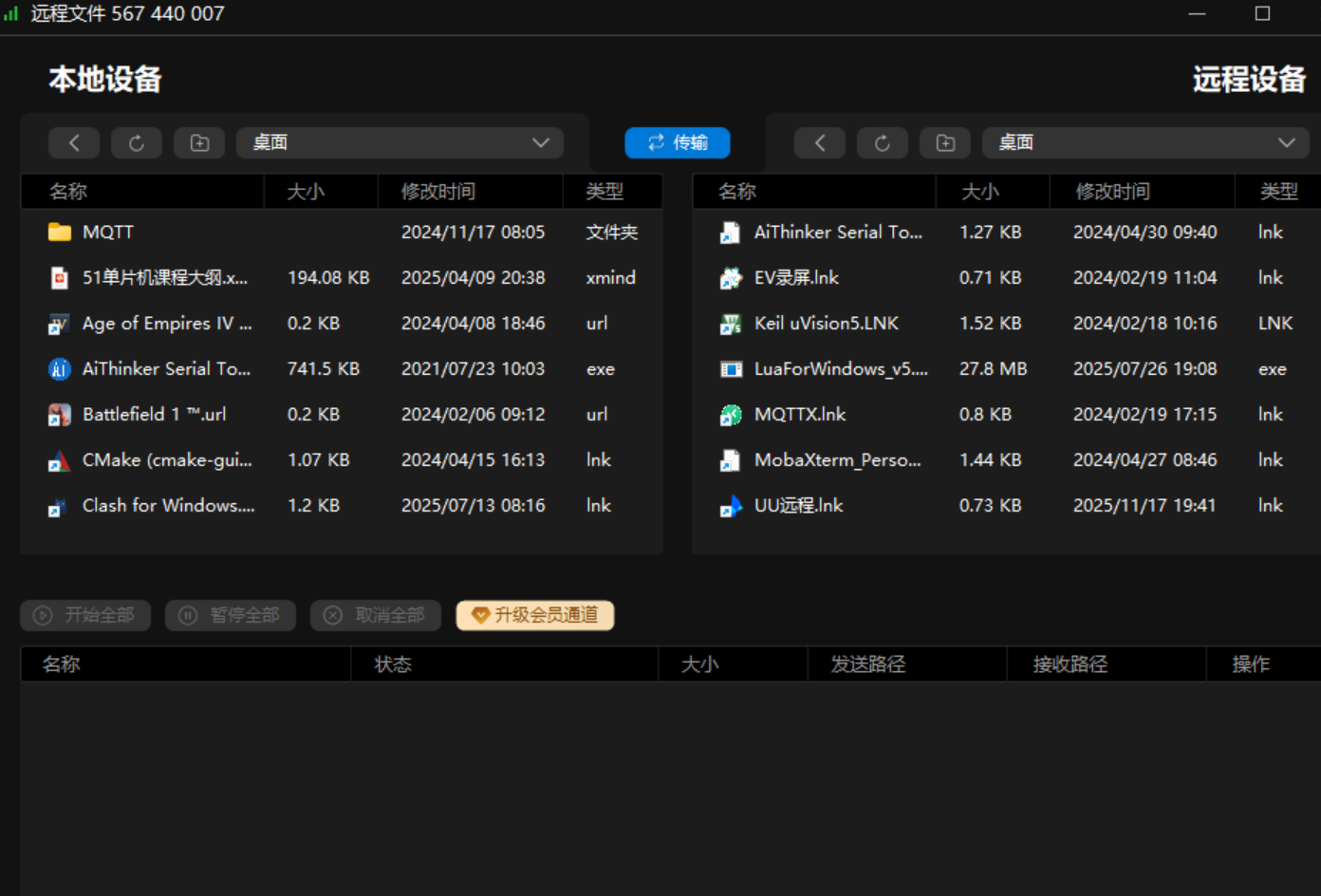
Task: Go back in remote device panel
Action: tap(820, 142)
